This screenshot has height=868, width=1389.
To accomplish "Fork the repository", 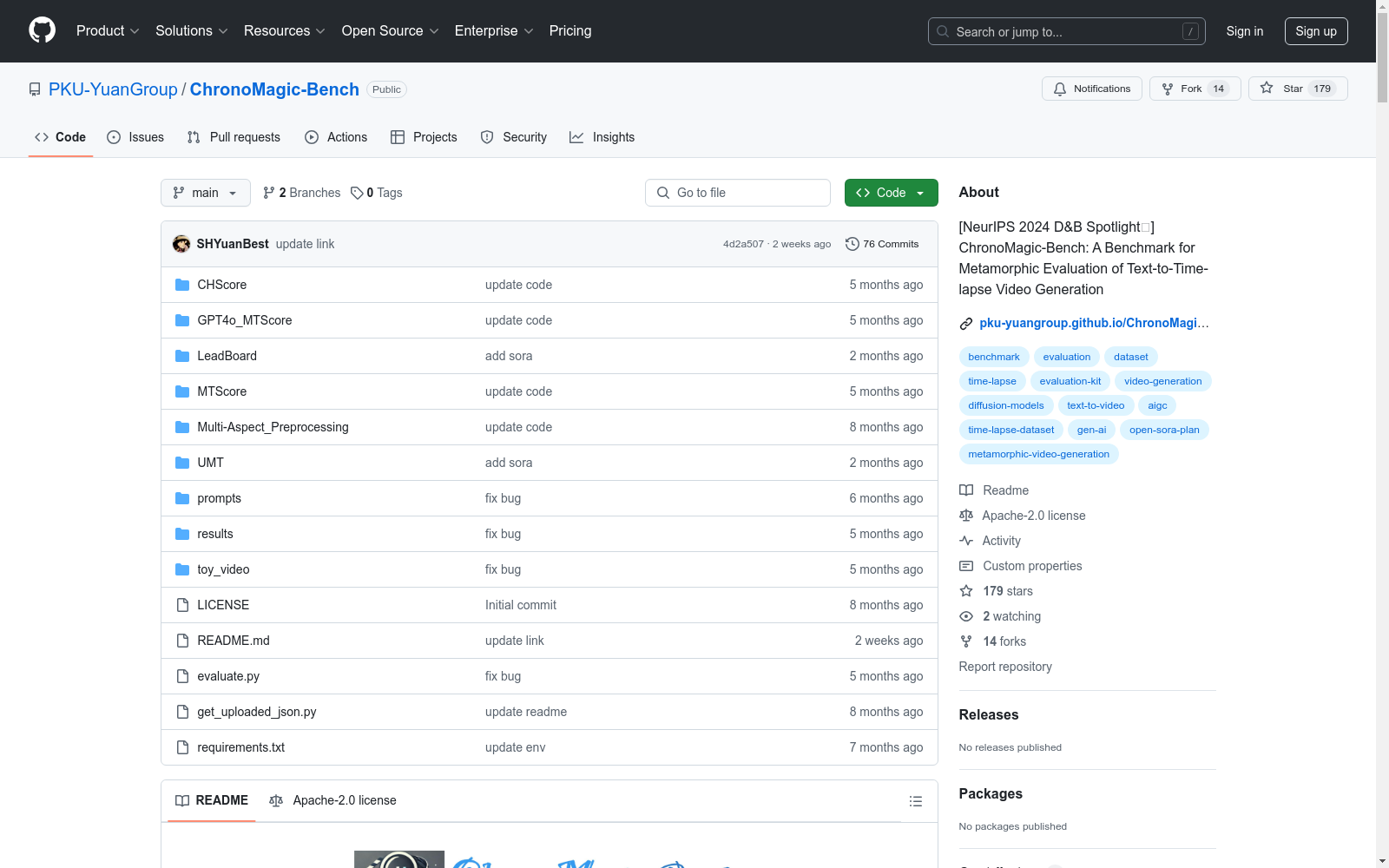I will (1195, 89).
